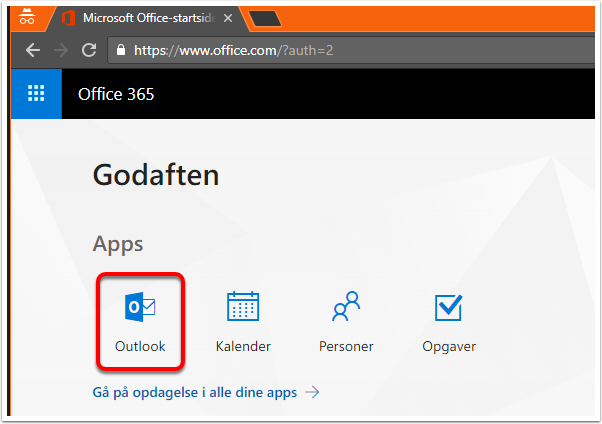
Task: Open the Kalender app
Action: [243, 322]
